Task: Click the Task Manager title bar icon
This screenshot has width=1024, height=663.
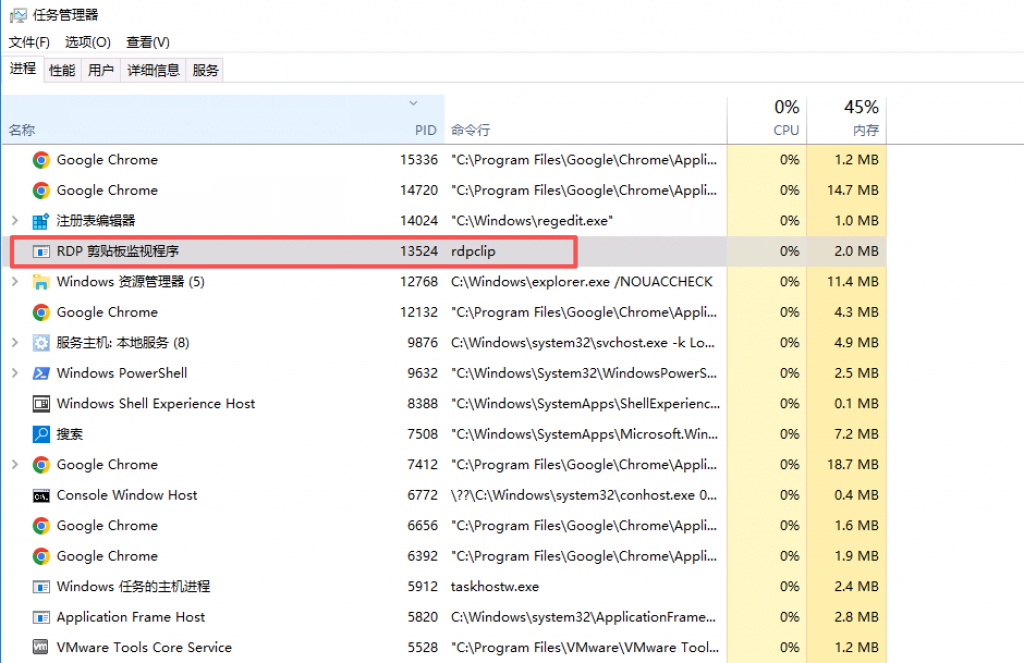Action: point(18,15)
